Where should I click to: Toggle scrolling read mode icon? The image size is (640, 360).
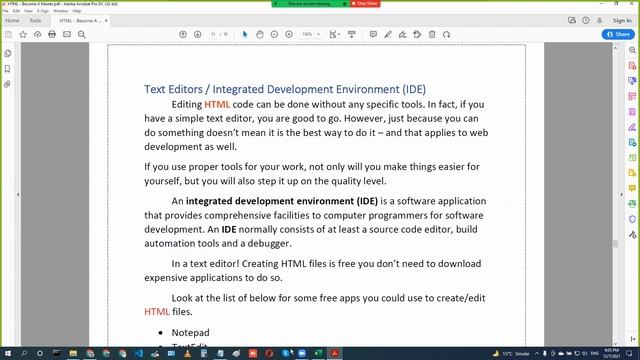click(351, 35)
